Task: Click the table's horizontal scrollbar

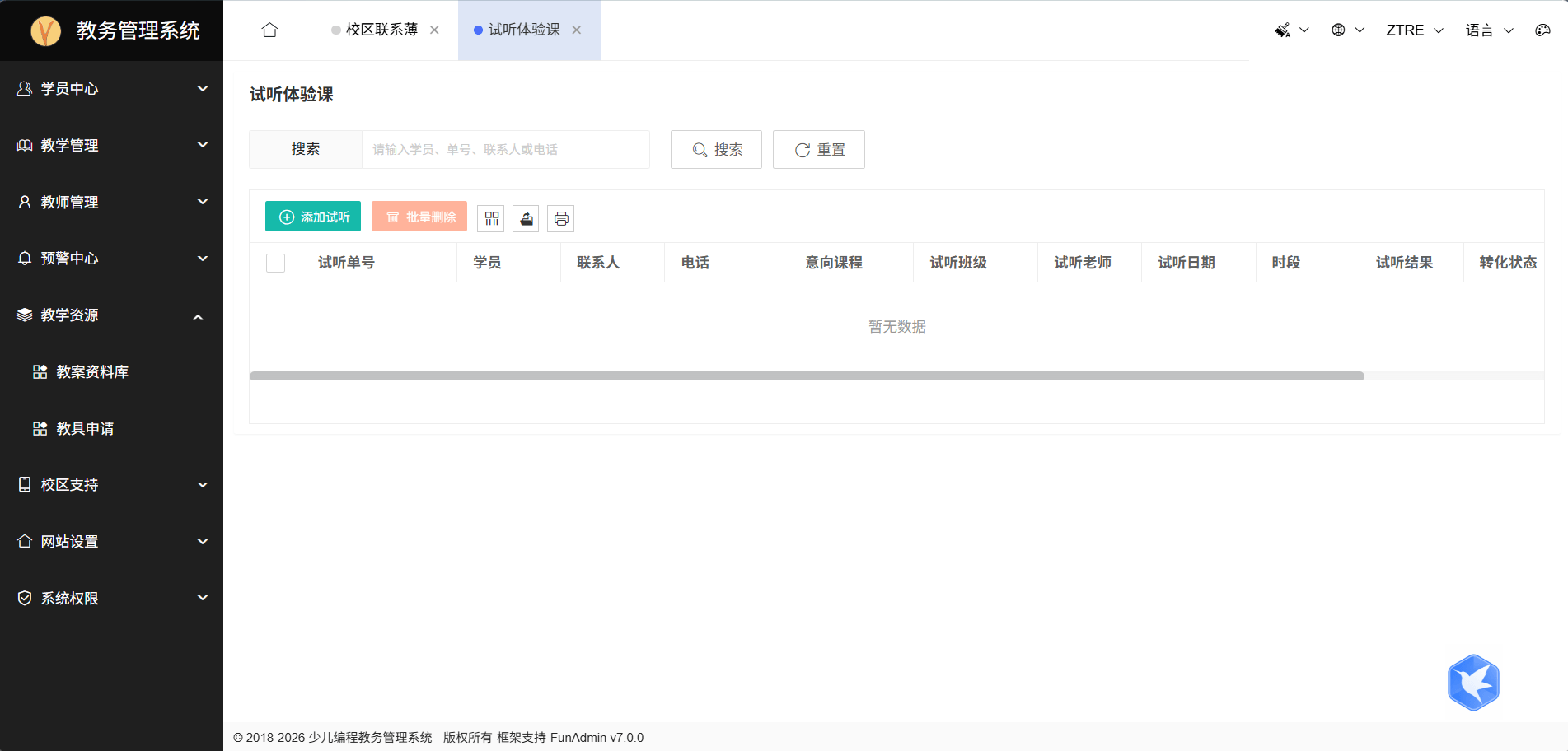Action: coord(806,375)
